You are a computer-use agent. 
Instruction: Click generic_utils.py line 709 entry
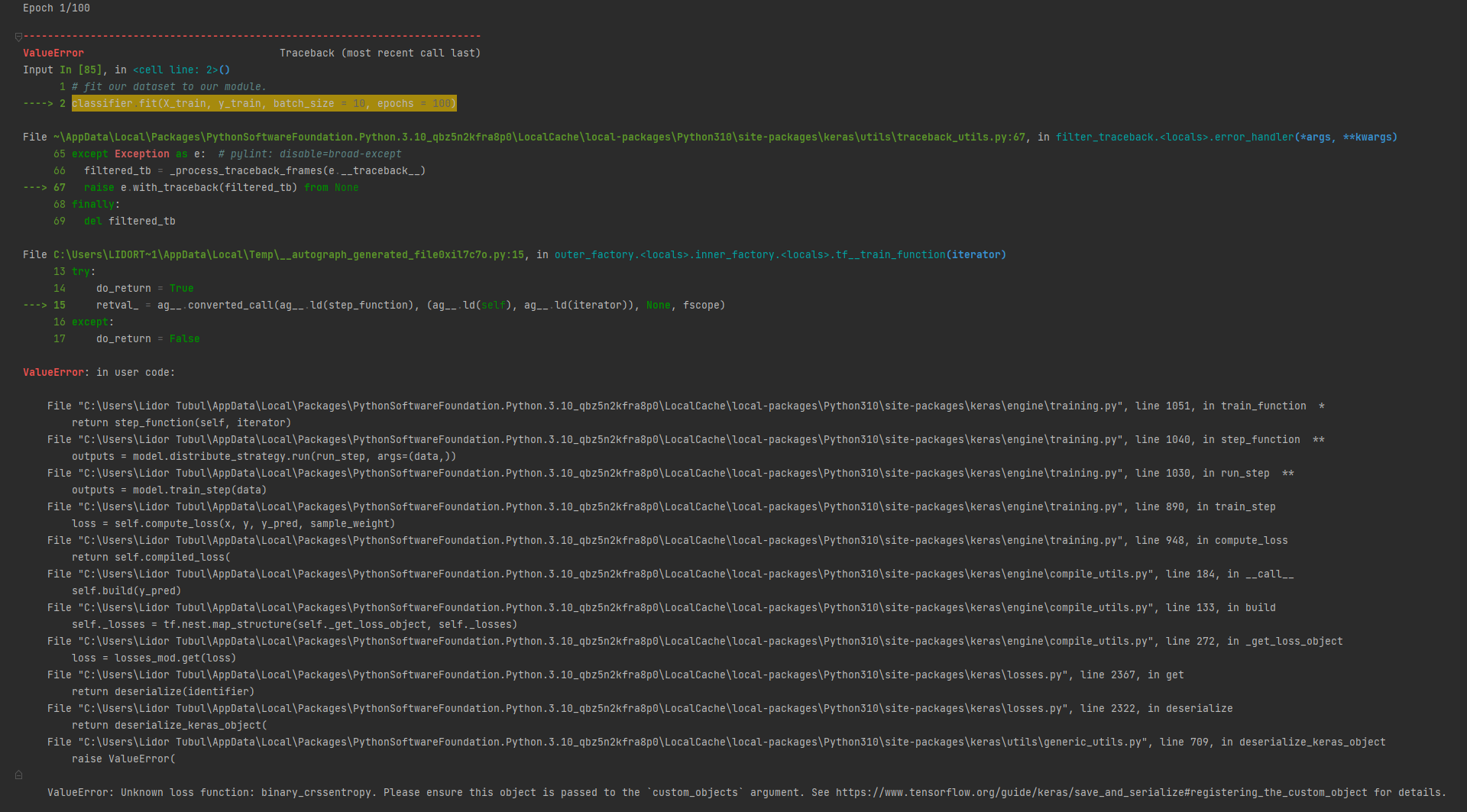click(717, 742)
